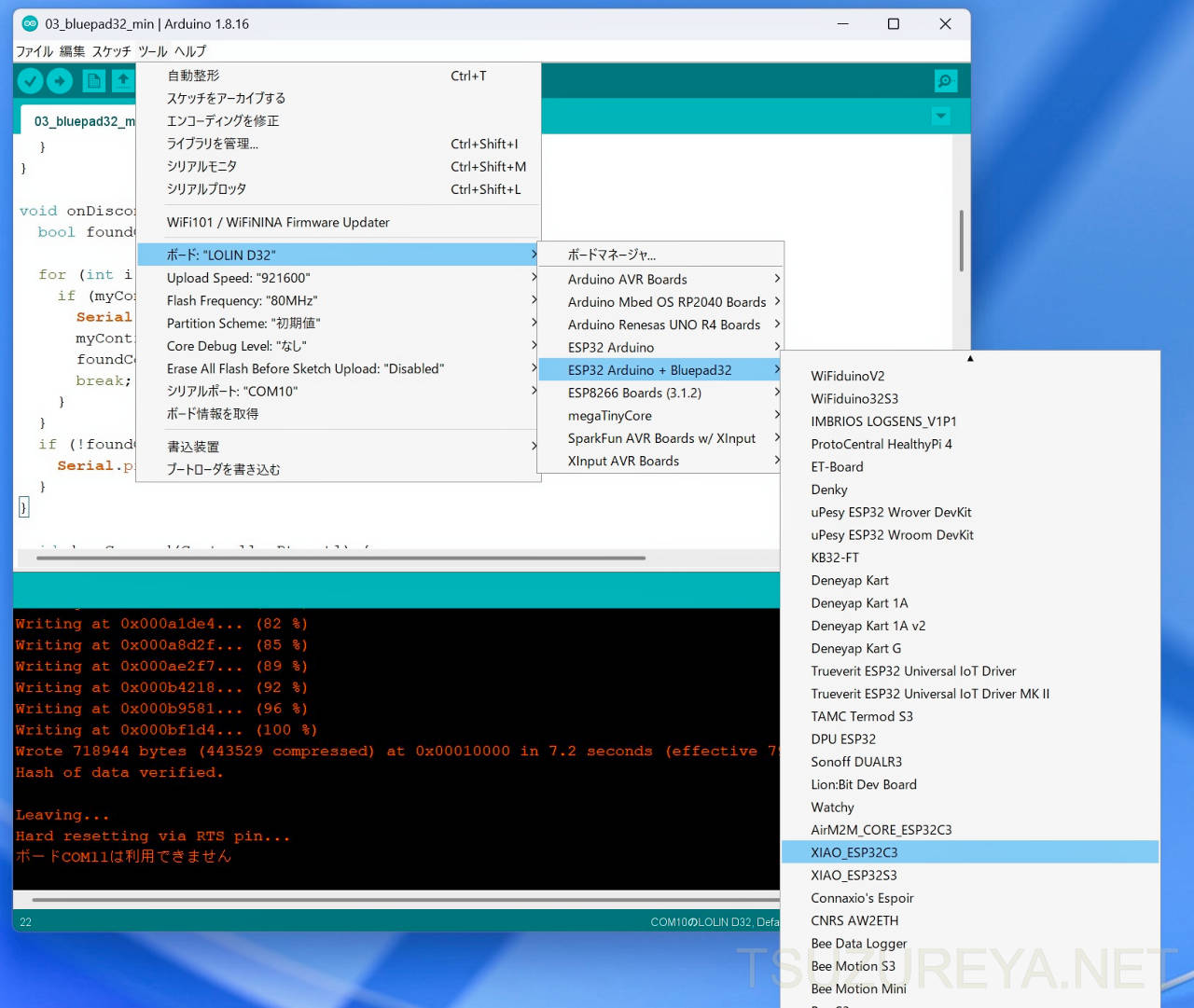Open the Serial Monitor magnifier icon
1194x1008 pixels.
[x=945, y=81]
